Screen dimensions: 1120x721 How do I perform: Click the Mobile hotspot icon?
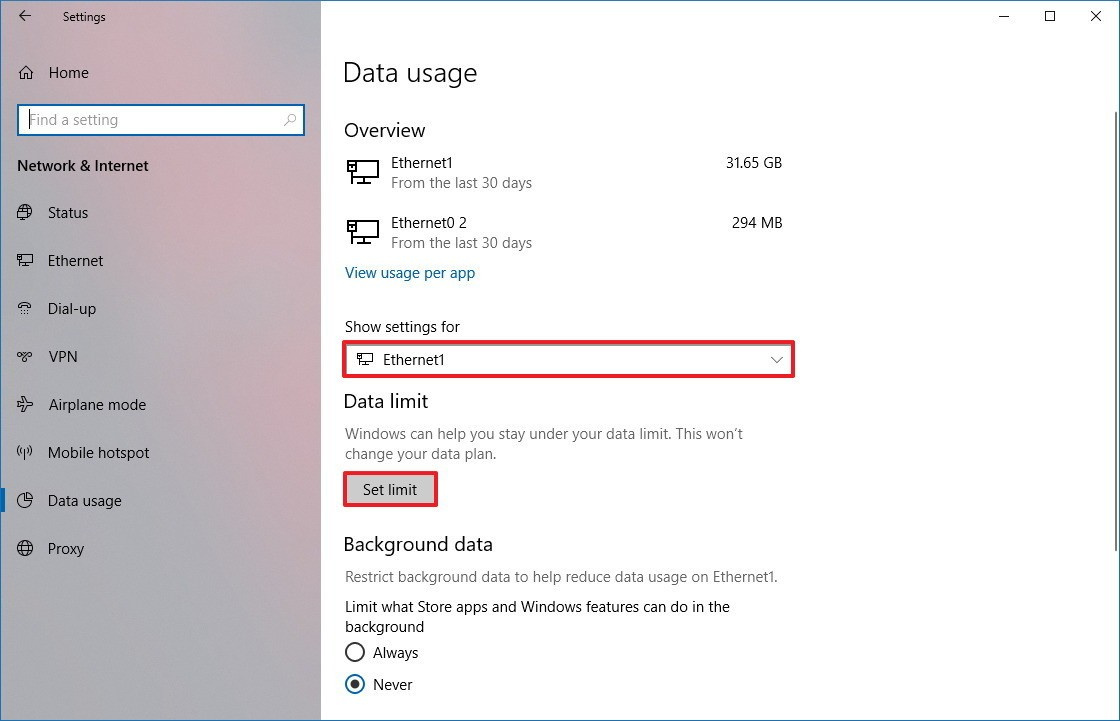point(26,453)
